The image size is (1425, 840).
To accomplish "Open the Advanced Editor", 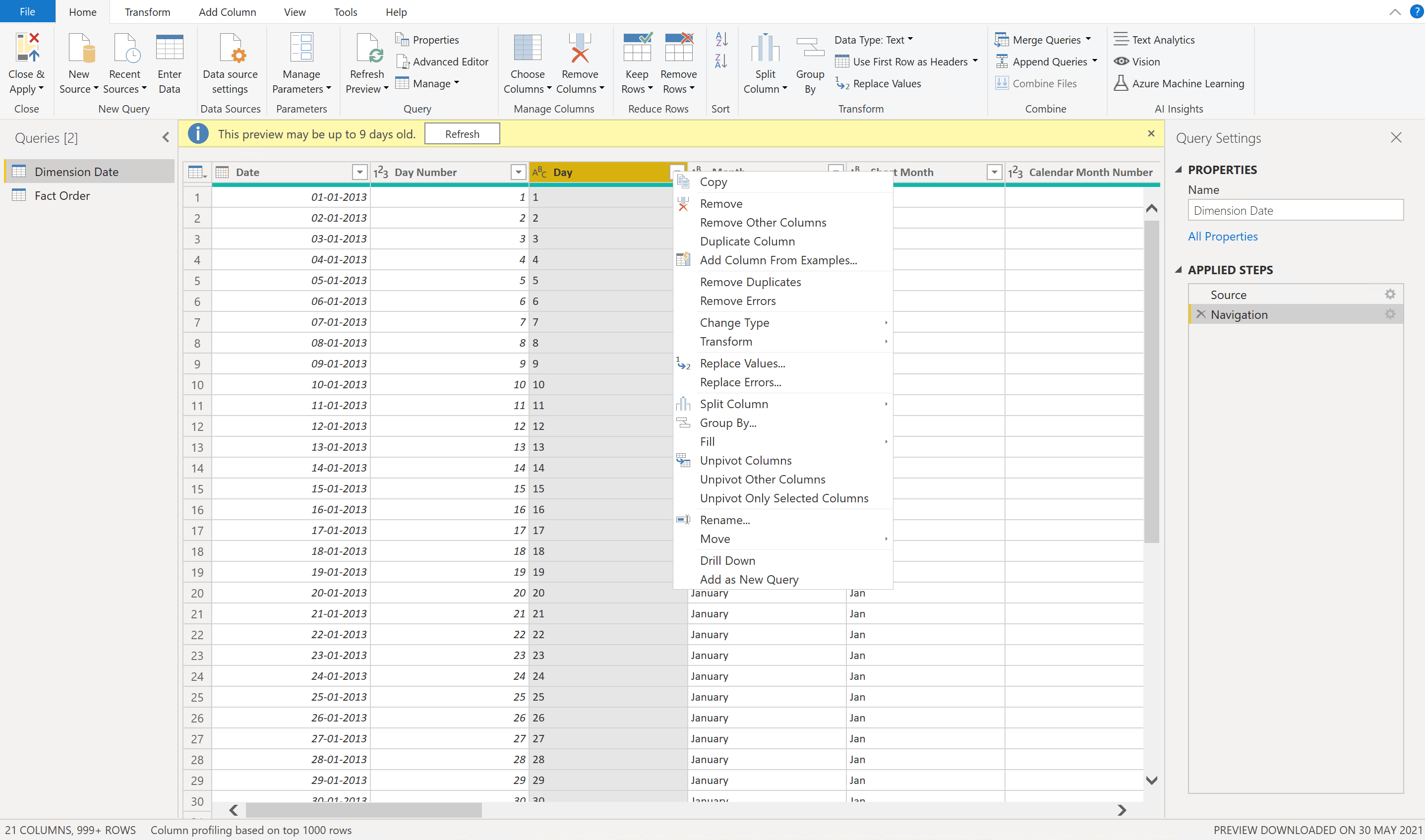I will 443,61.
